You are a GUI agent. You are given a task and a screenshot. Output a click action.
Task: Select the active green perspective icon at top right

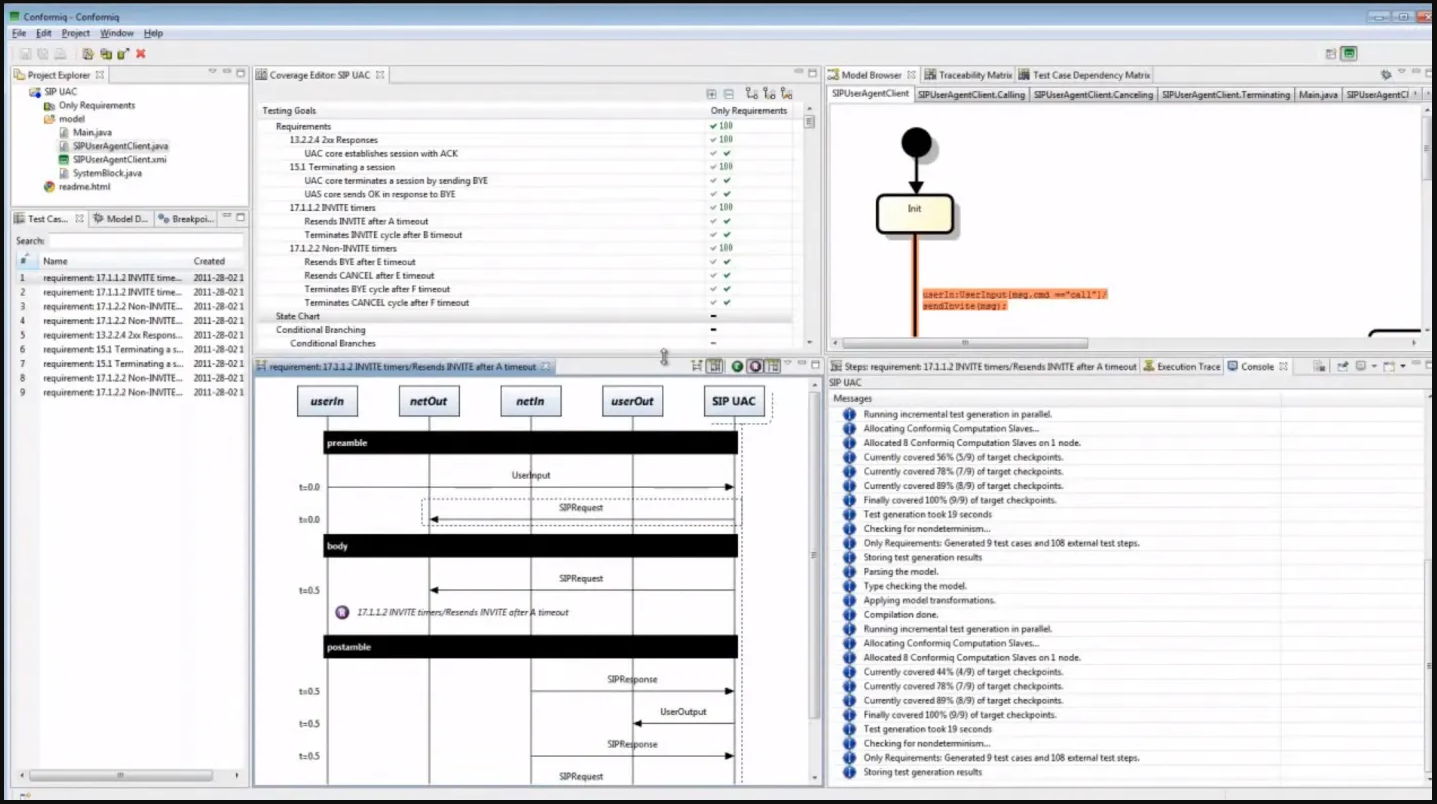click(x=1349, y=54)
